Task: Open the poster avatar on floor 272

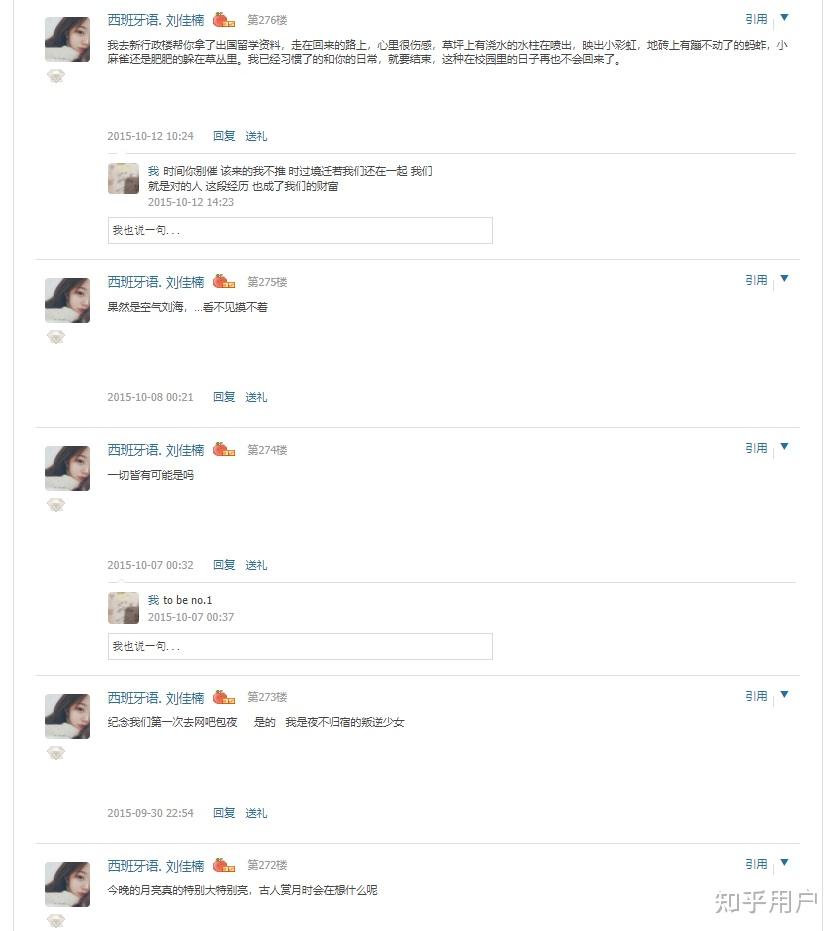Action: pyautogui.click(x=68, y=884)
